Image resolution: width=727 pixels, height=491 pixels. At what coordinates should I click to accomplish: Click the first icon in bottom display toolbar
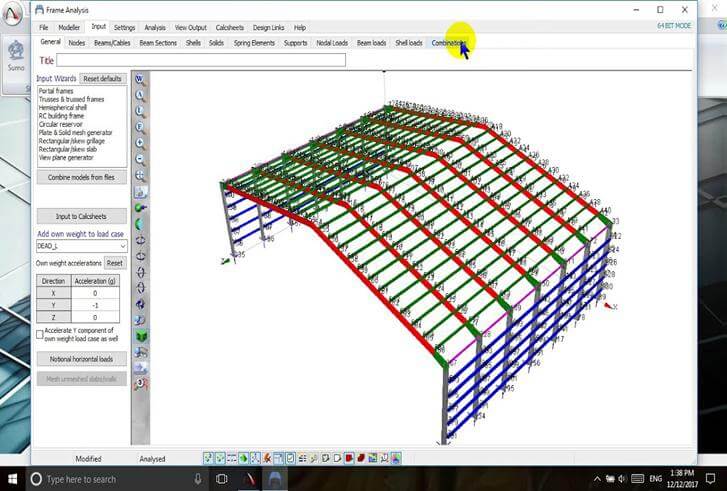pos(209,458)
